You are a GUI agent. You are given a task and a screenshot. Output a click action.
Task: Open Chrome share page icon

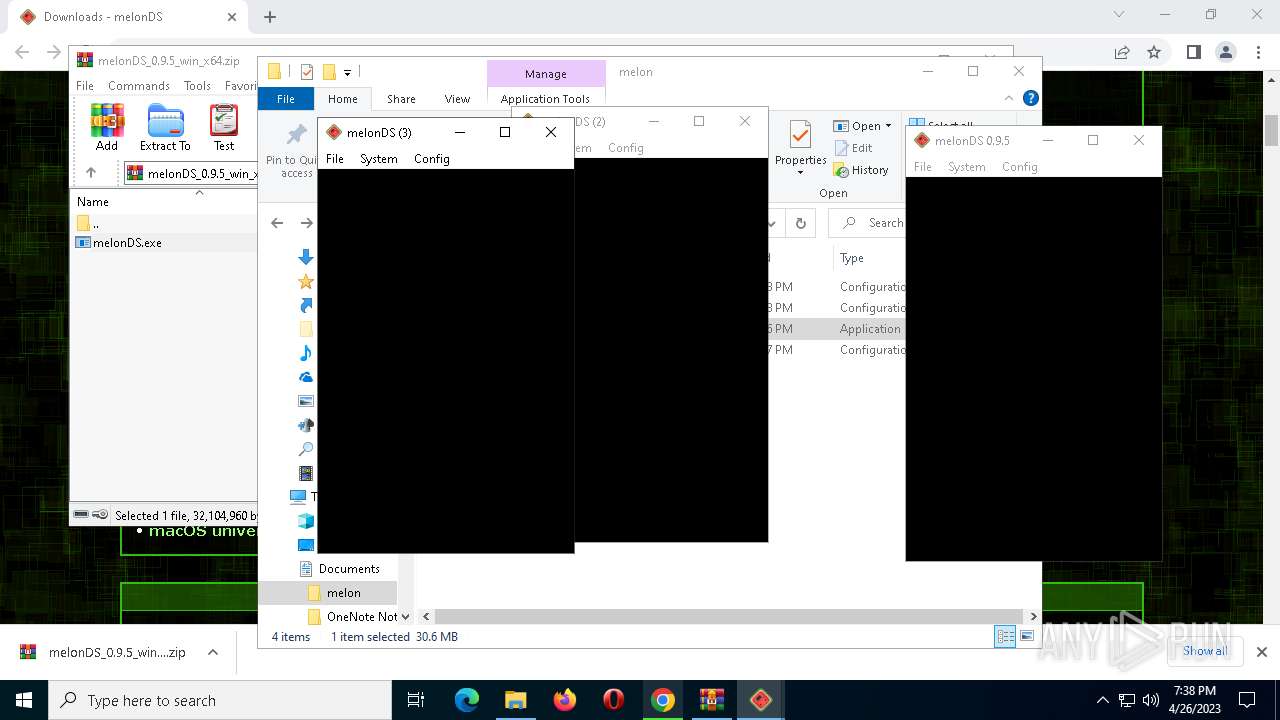coord(1122,52)
